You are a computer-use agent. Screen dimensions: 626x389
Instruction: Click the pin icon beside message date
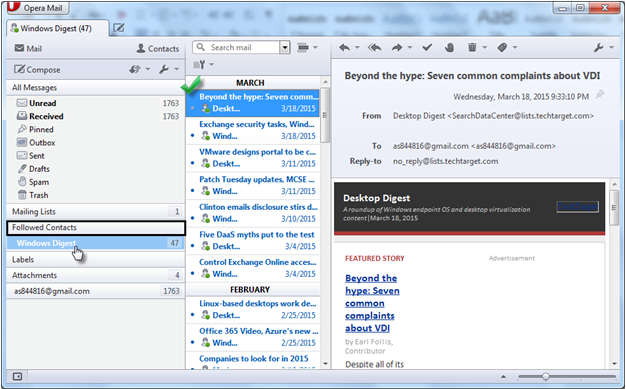click(x=600, y=95)
